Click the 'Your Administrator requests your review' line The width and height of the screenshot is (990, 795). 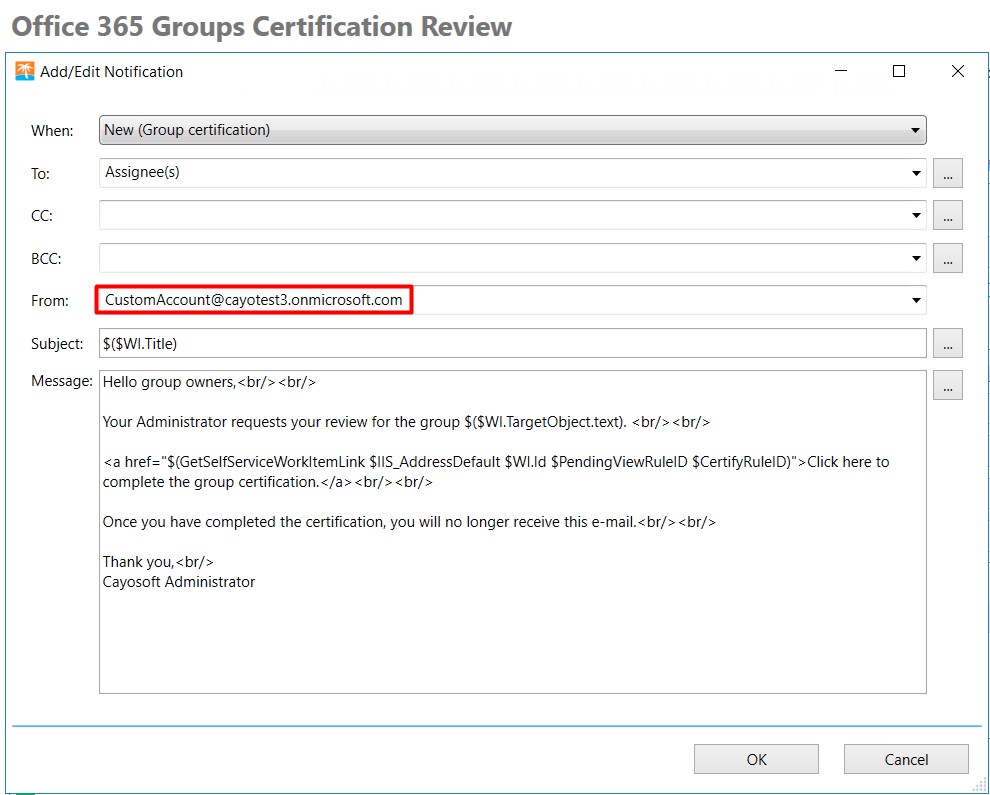[x=406, y=422]
